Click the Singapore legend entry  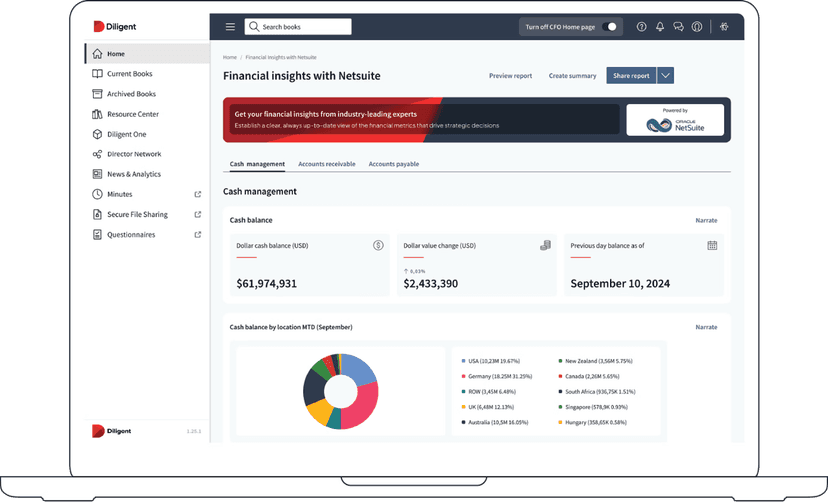tap(593, 407)
